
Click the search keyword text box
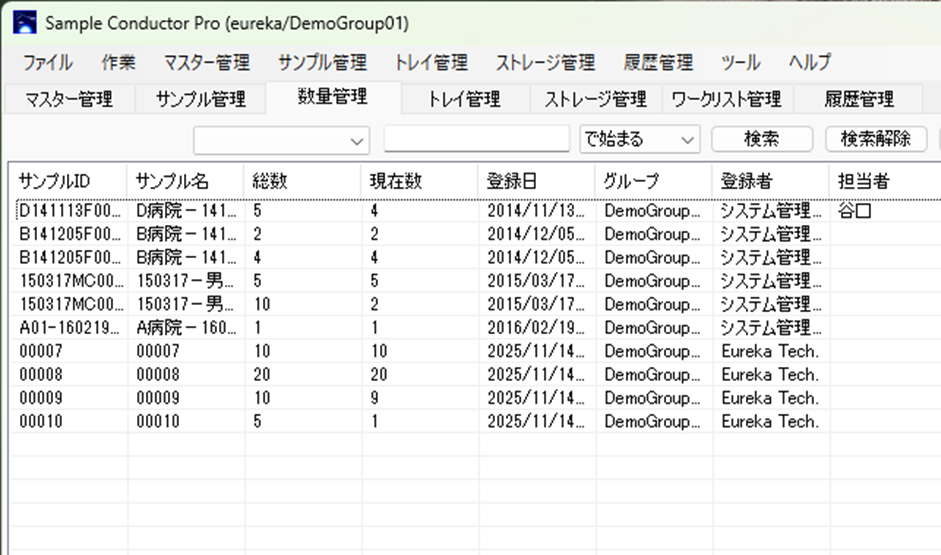tap(476, 139)
